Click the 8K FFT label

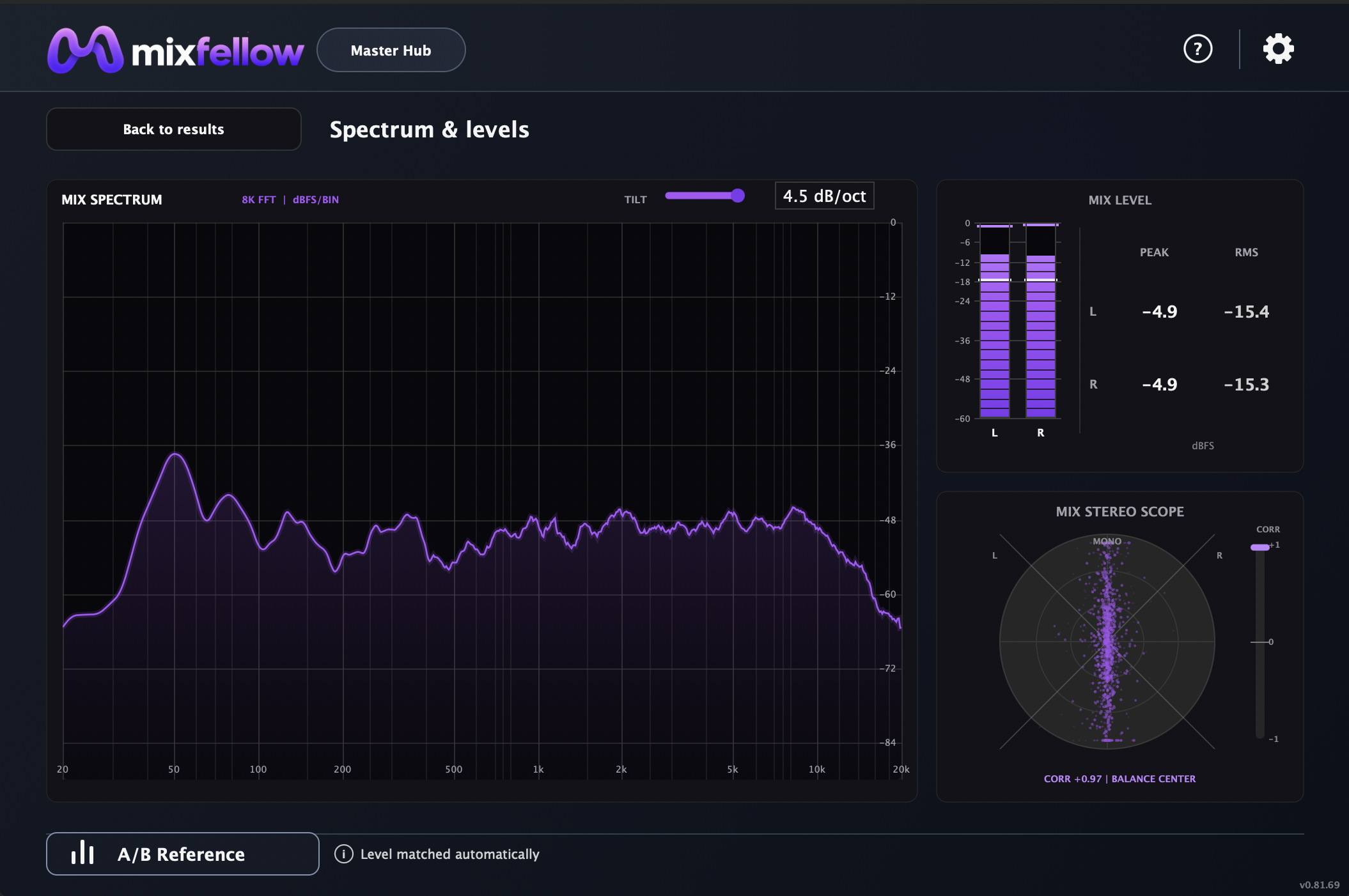(259, 199)
